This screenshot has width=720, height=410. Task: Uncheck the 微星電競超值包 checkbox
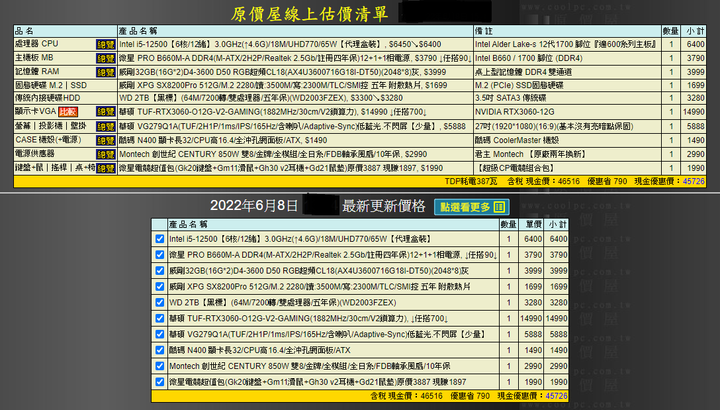[x=159, y=382]
